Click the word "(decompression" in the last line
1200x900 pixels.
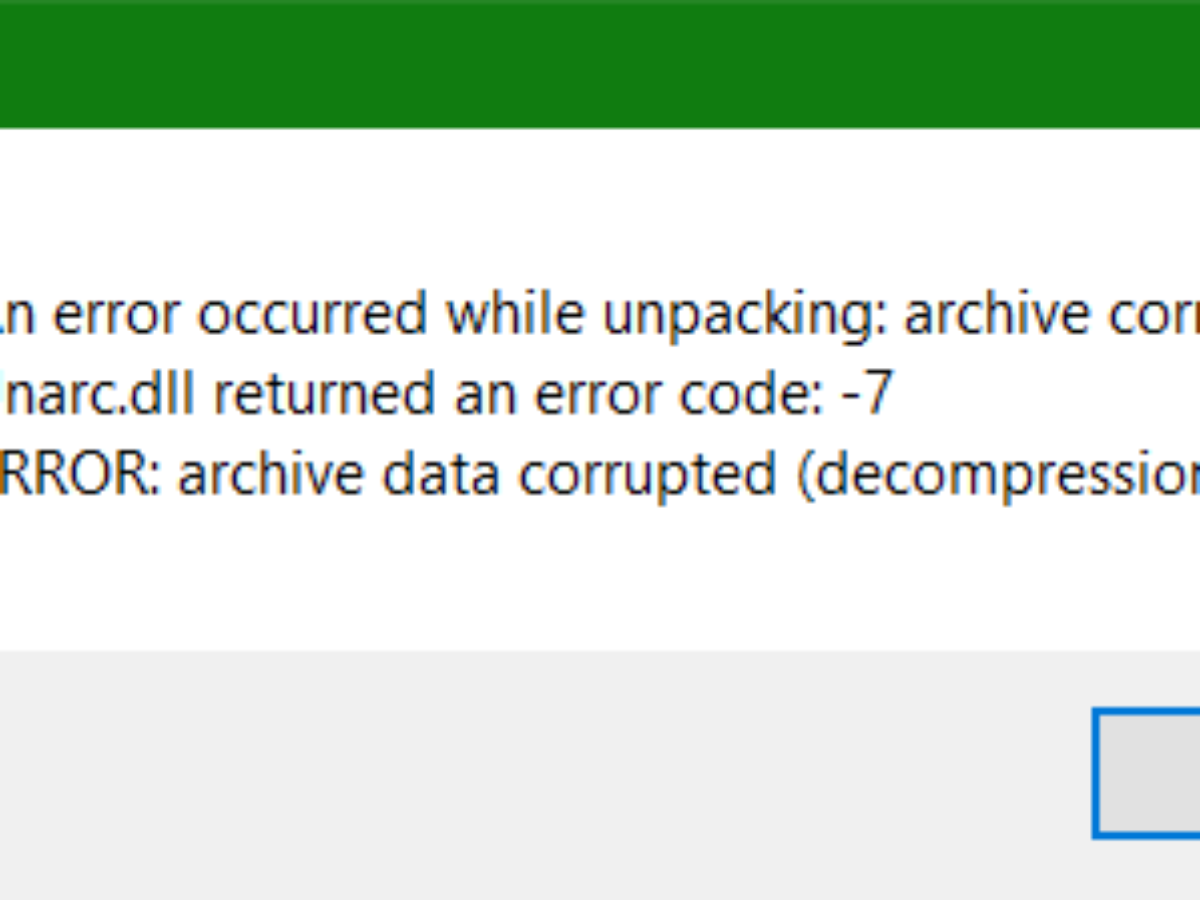(x=998, y=475)
